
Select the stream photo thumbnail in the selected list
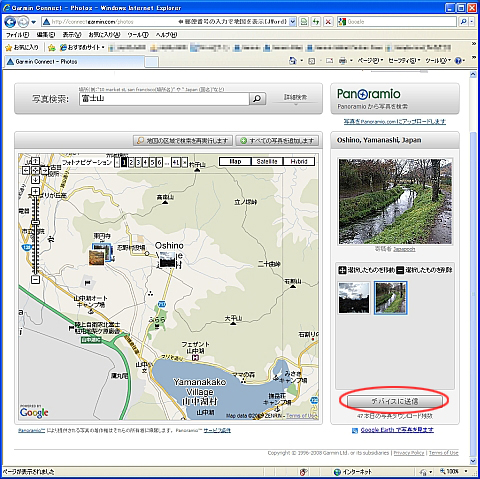[390, 298]
